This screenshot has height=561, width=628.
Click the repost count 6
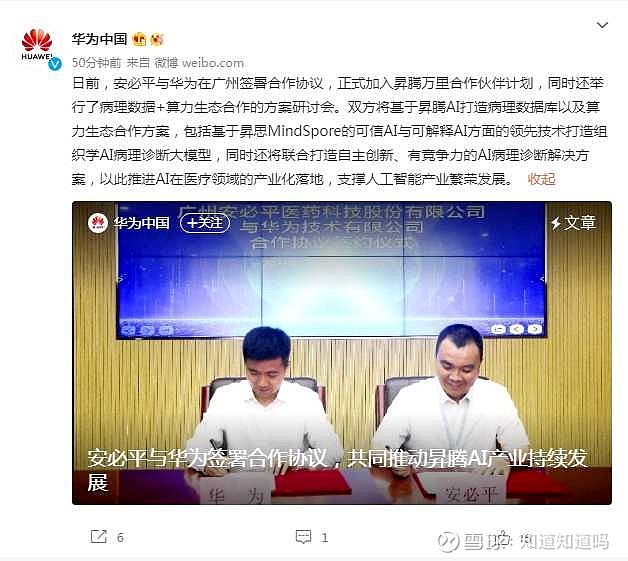(120, 537)
